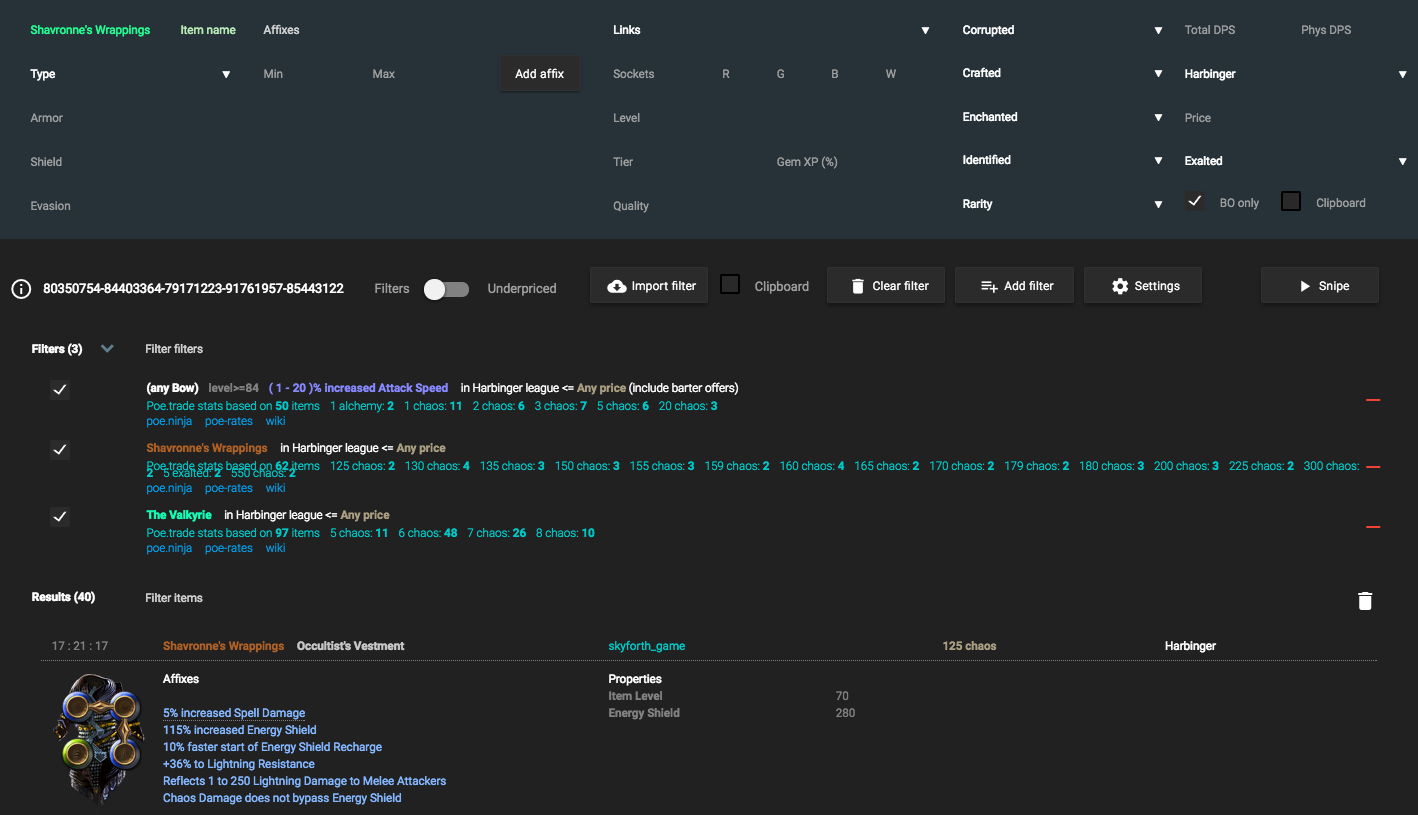Open the wiki link under The Valkyrie filter
Viewport: 1418px width, 815px height.
tap(275, 548)
